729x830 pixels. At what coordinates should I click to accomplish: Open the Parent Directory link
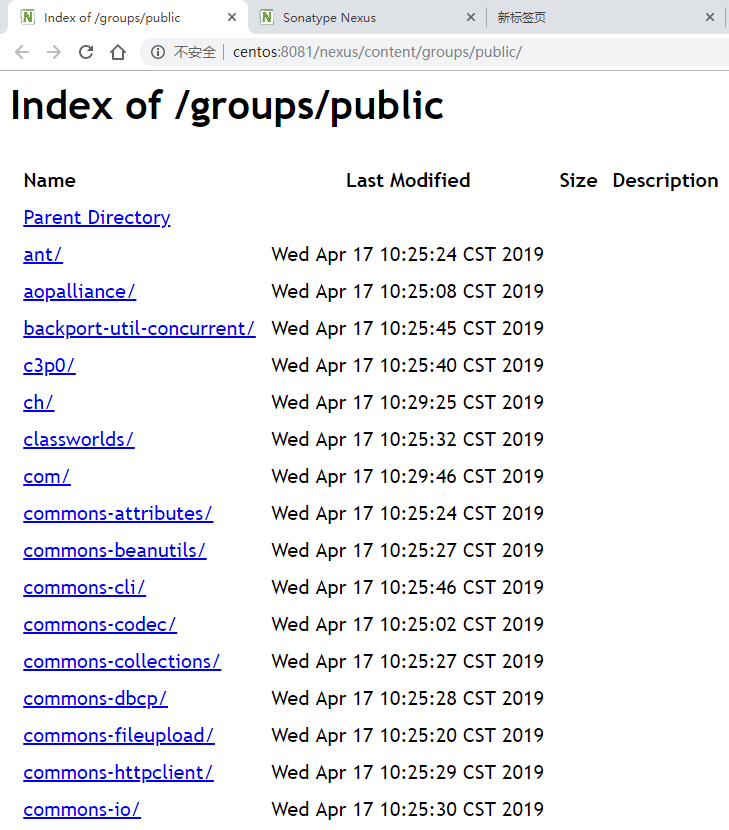97,218
